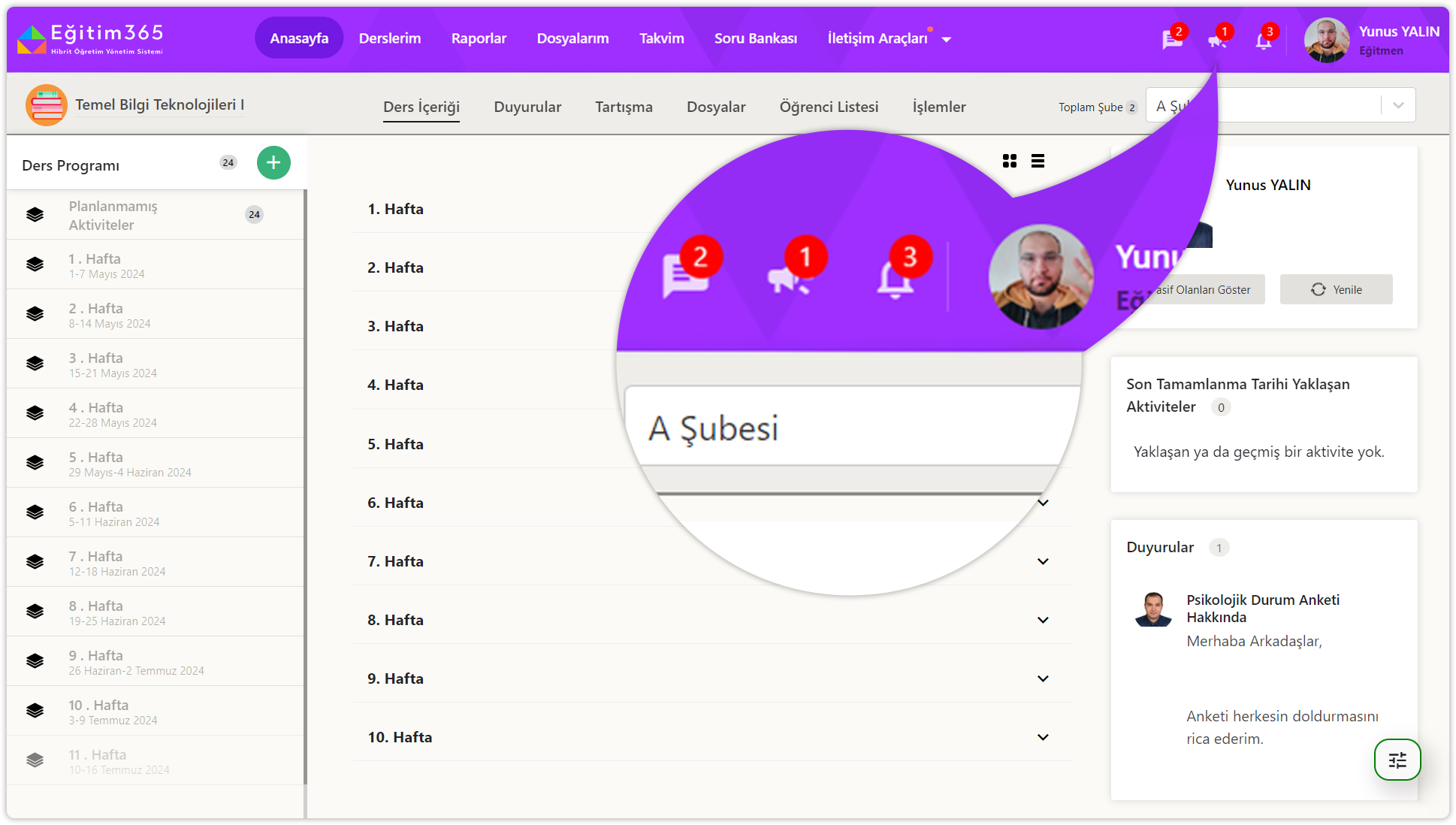Screen dimensions: 1456x825
Task: Select 9 . Hafta in sidebar schedule
Action: (x=155, y=662)
